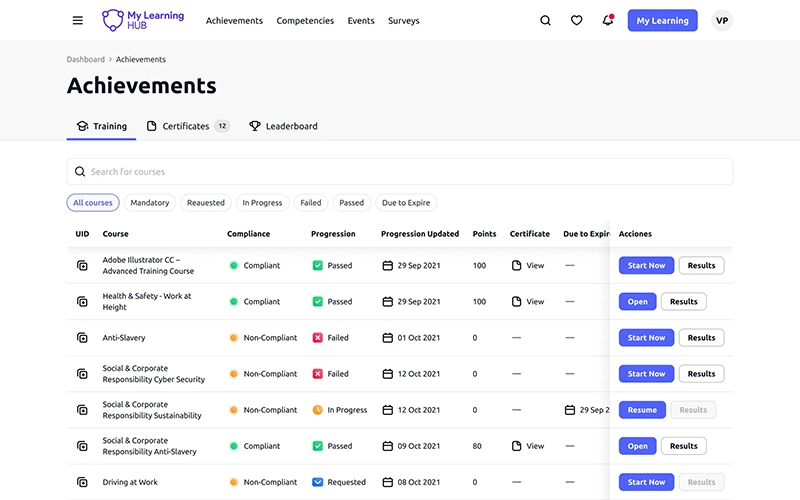The image size is (800, 500).
Task: Select the Failed filter chip
Action: click(x=311, y=203)
